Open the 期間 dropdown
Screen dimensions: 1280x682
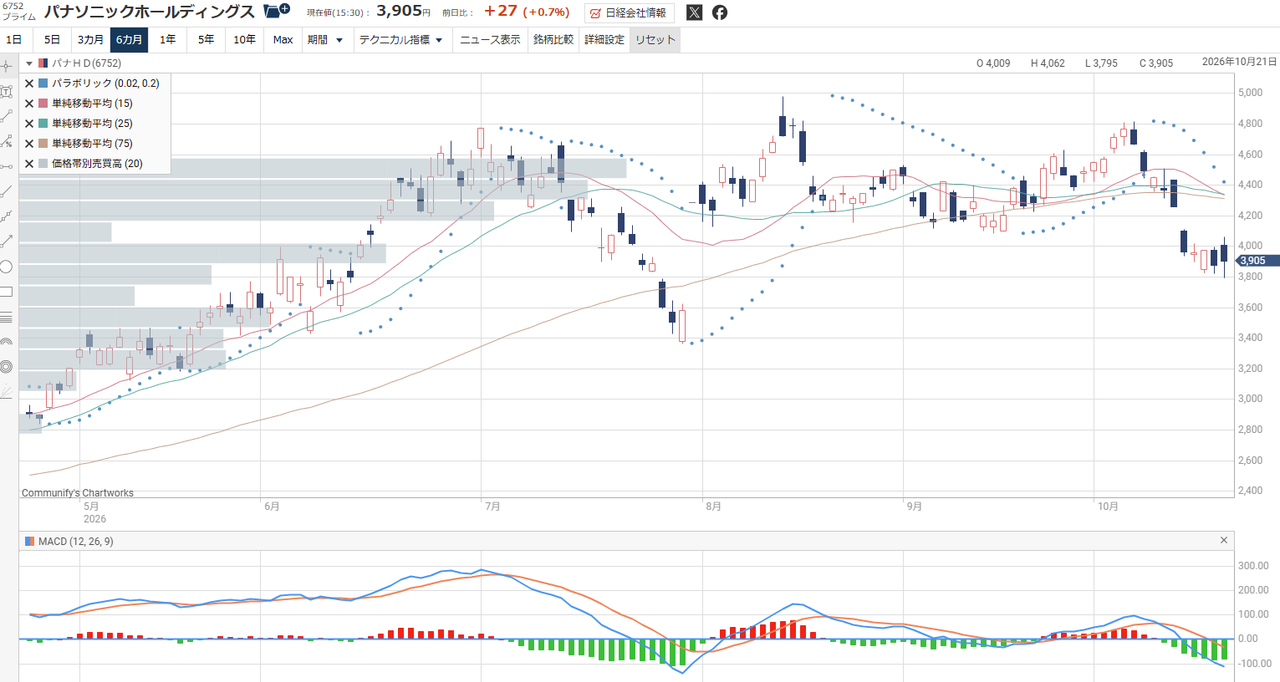point(325,40)
